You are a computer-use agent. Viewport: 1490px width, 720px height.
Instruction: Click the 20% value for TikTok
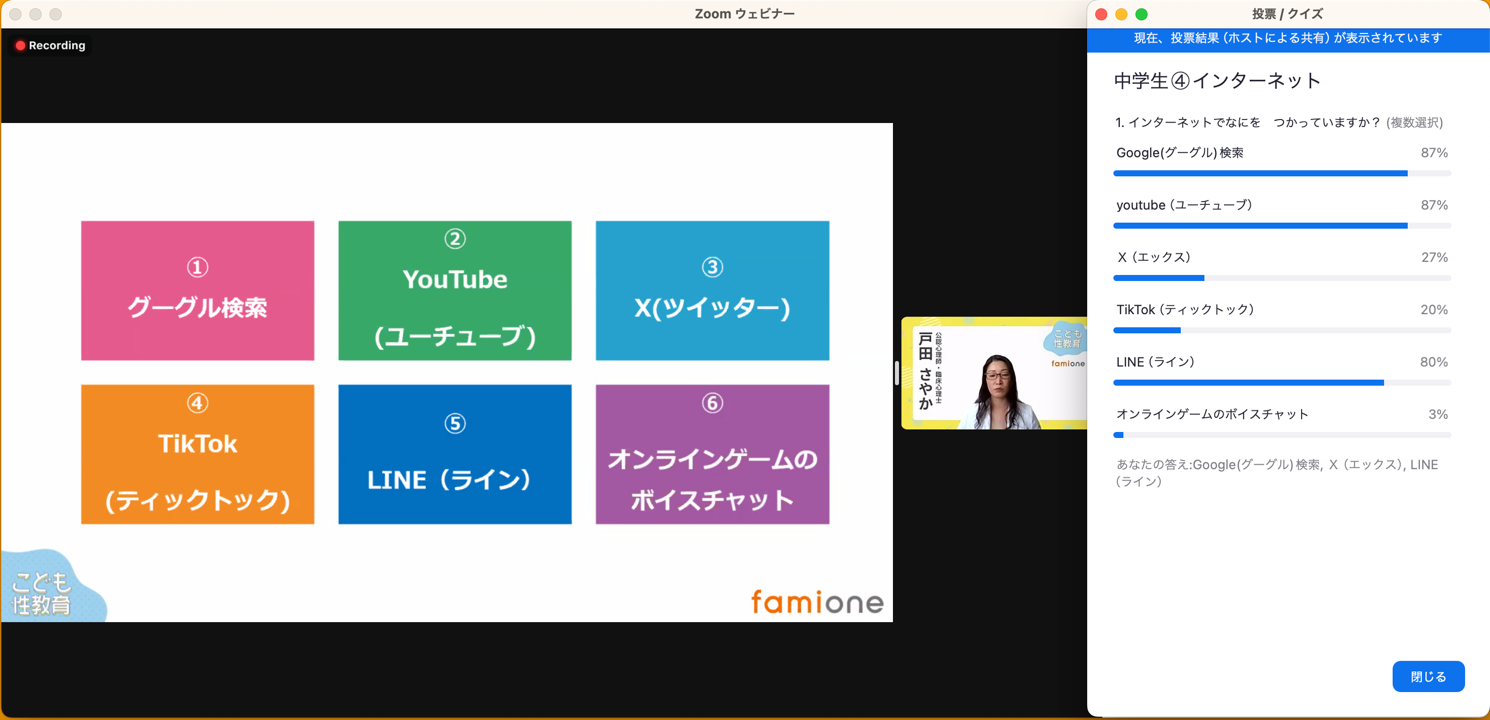[x=1434, y=310]
